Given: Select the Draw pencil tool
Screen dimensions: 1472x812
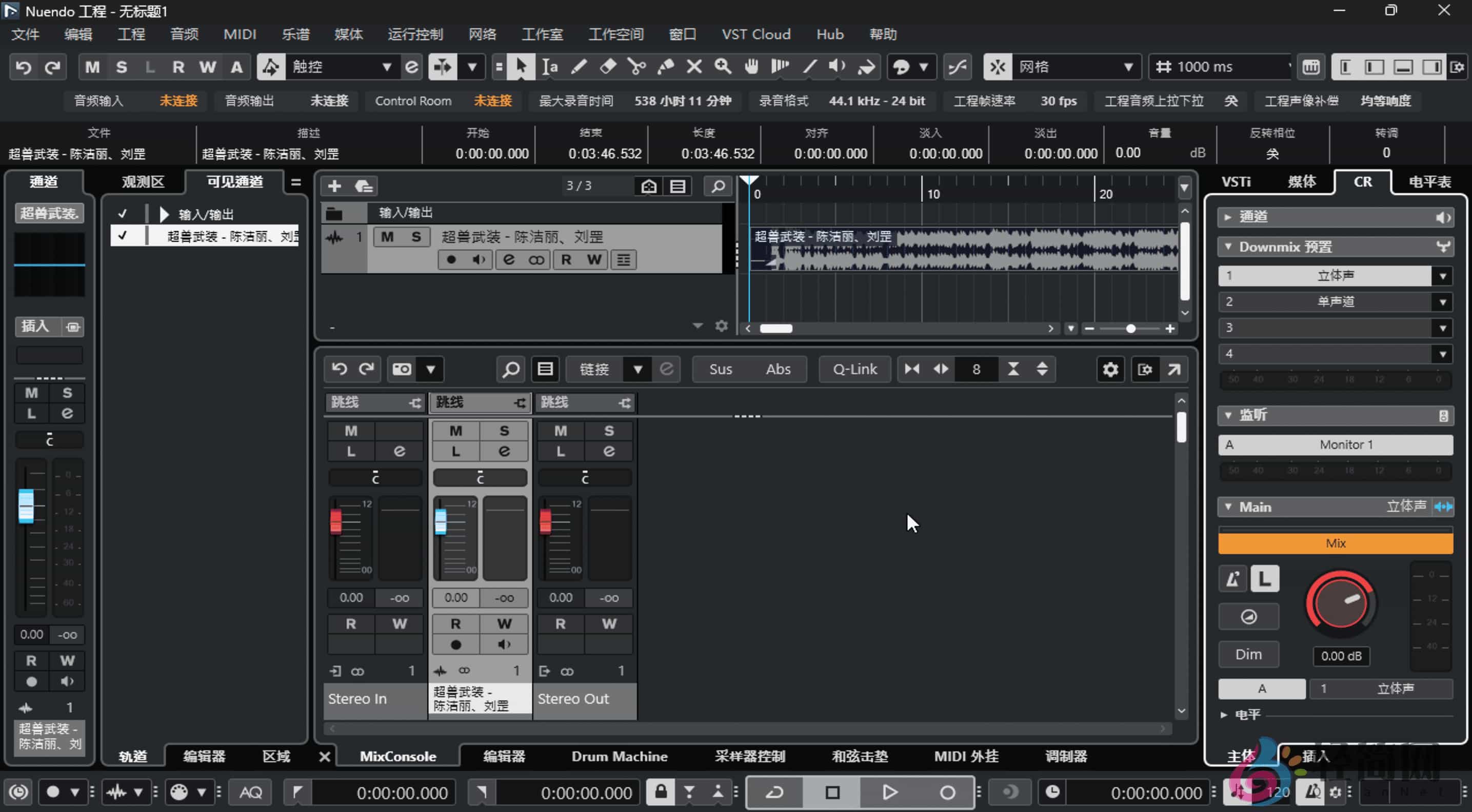Looking at the screenshot, I should tap(579, 67).
